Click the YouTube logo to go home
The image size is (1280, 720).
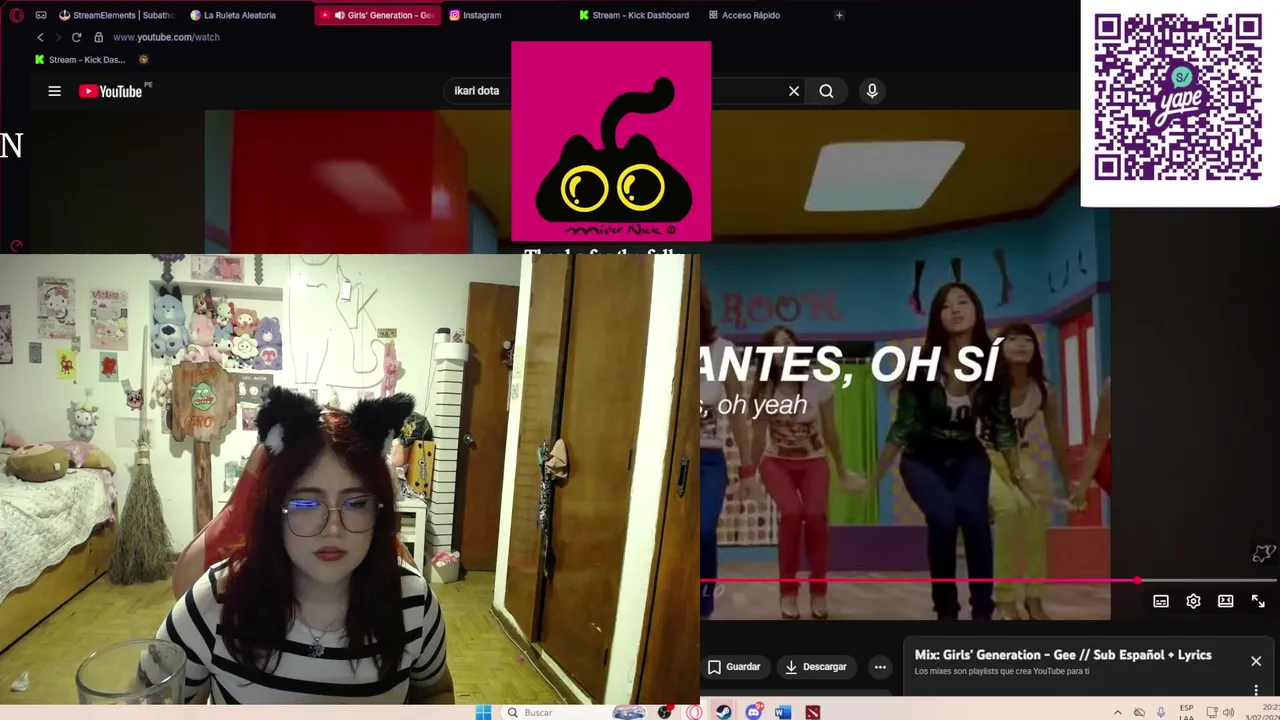pyautogui.click(x=110, y=91)
